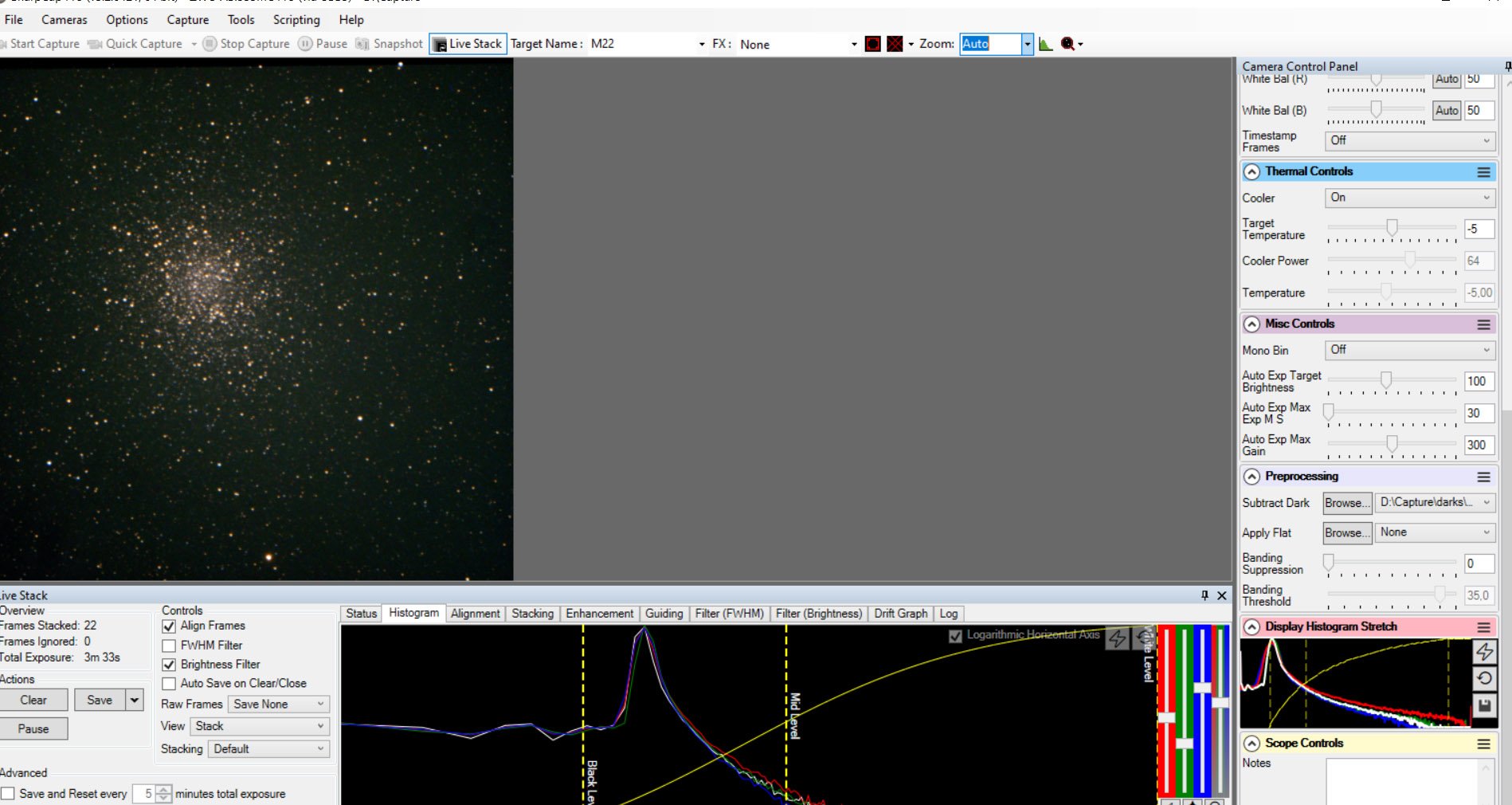Open the Misc Controls hamburger menu

point(1483,324)
